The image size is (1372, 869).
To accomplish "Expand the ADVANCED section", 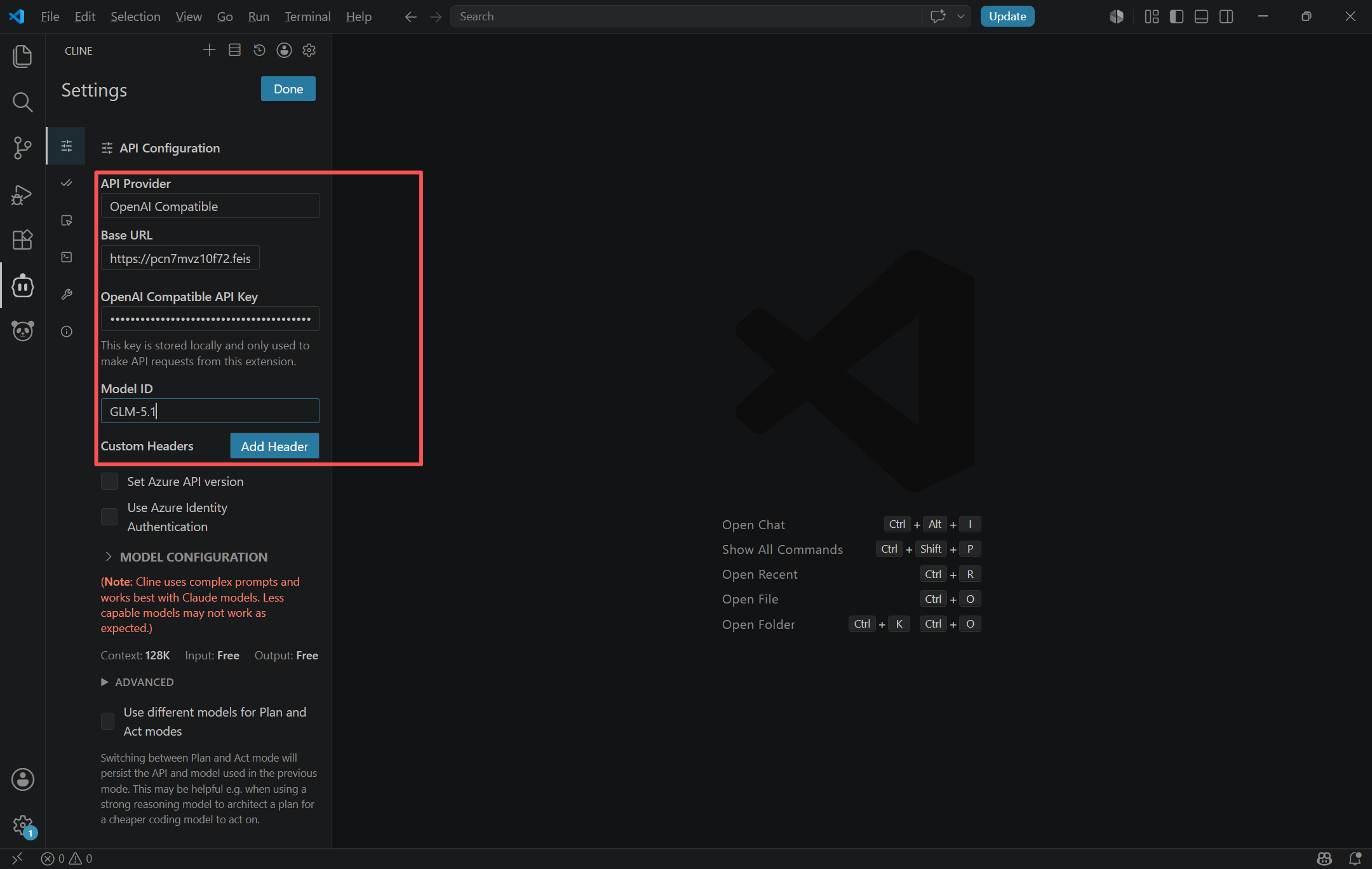I will pos(137,682).
